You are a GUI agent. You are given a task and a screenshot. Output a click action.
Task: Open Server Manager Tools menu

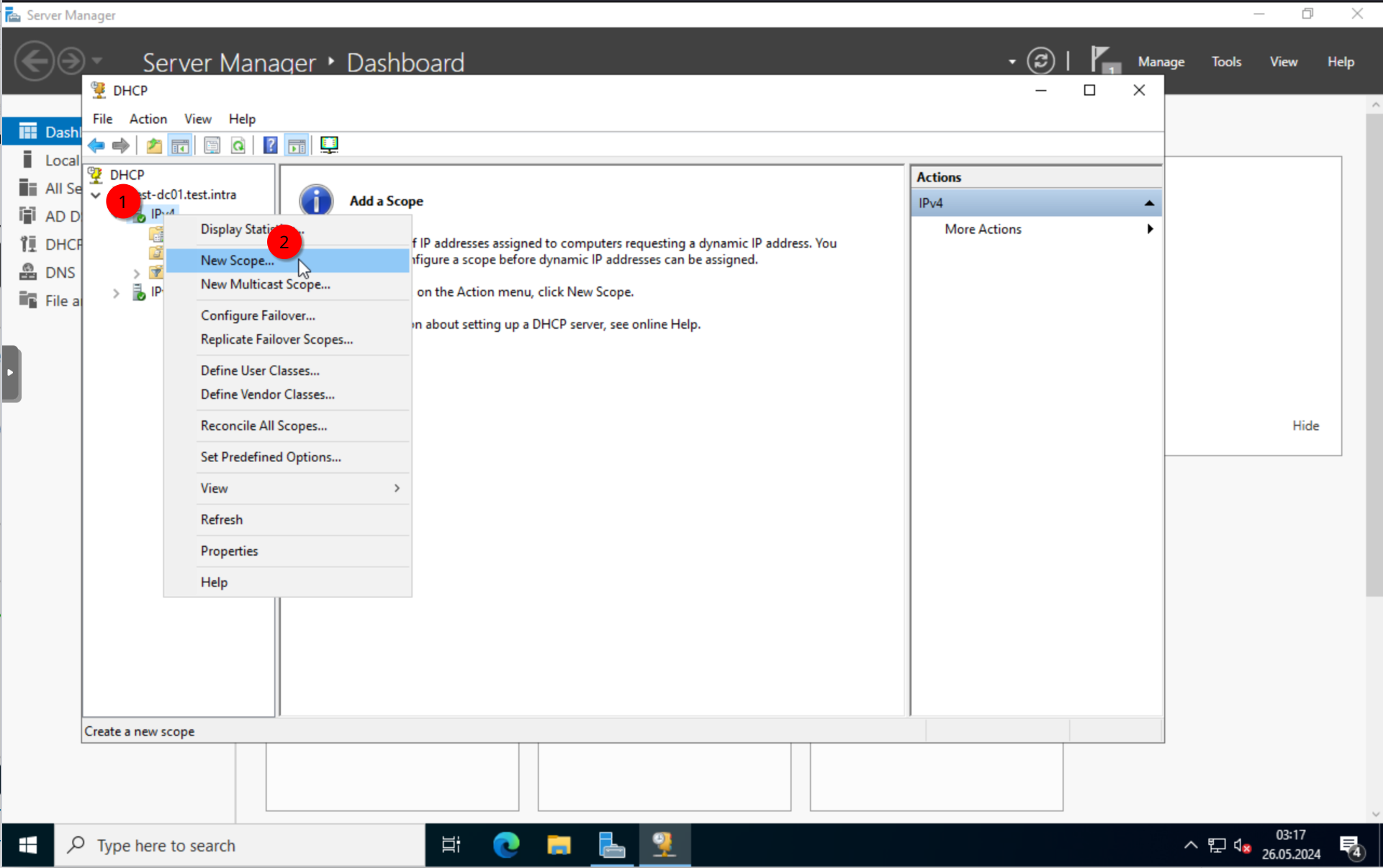1226,62
